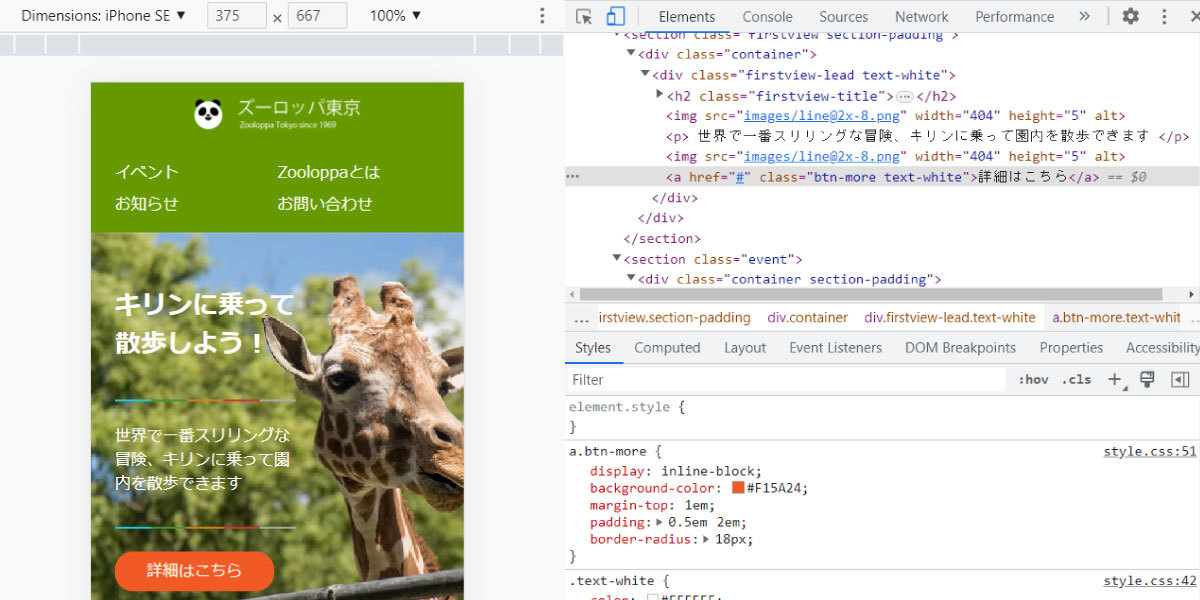
Task: Switch to the Console tab
Action: click(767, 16)
